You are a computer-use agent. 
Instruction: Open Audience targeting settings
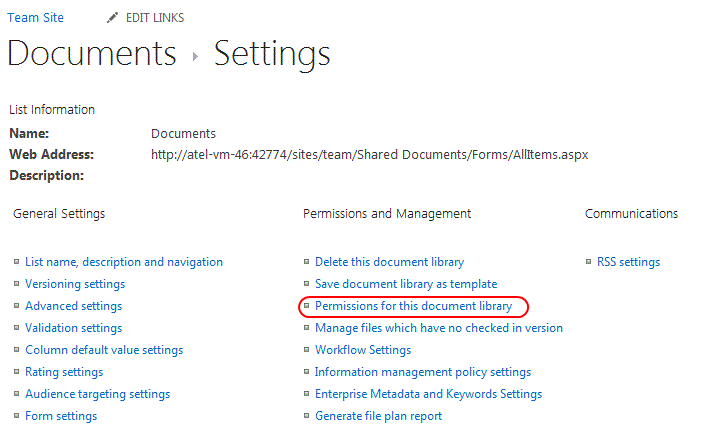(98, 394)
